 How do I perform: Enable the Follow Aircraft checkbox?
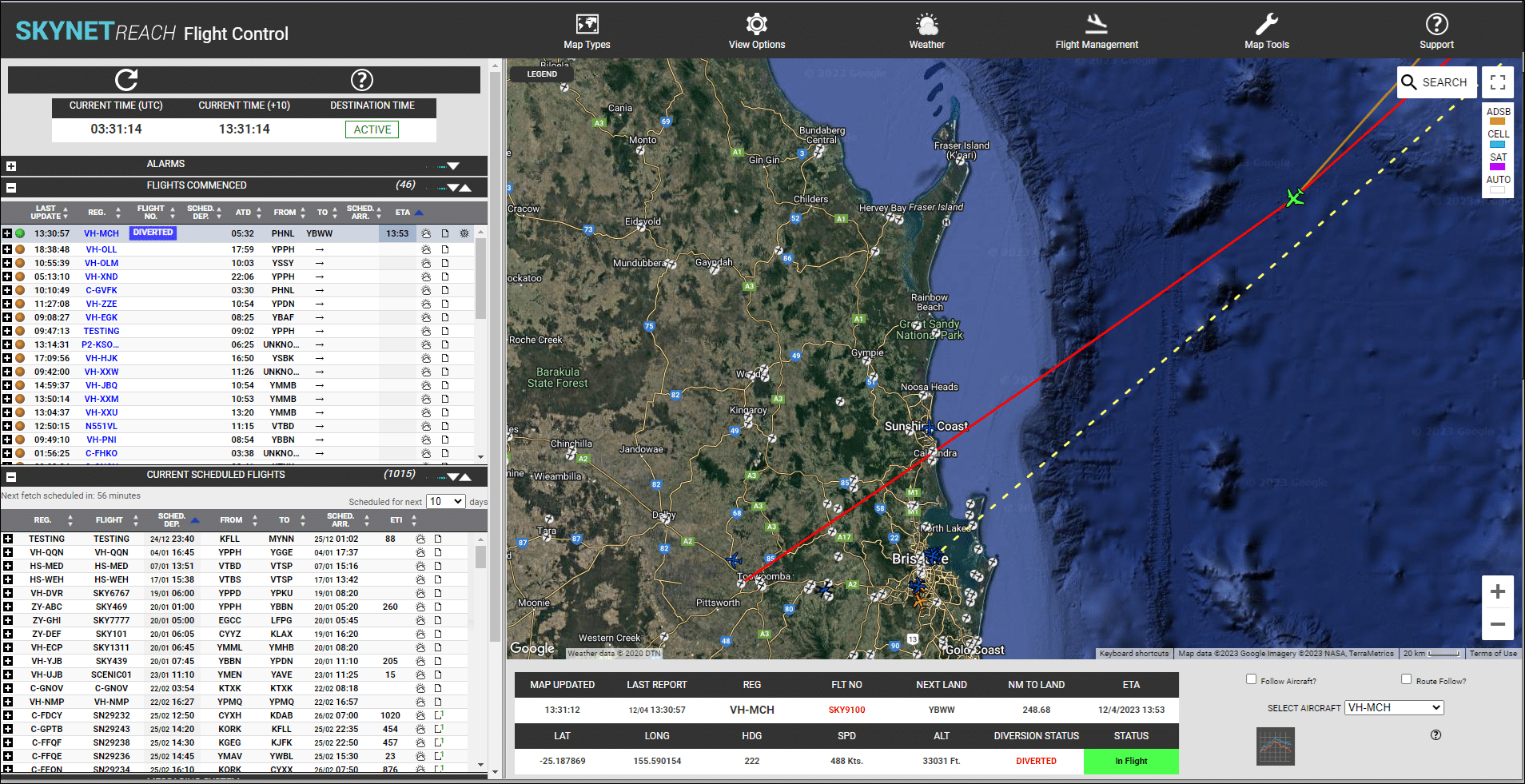[1251, 679]
